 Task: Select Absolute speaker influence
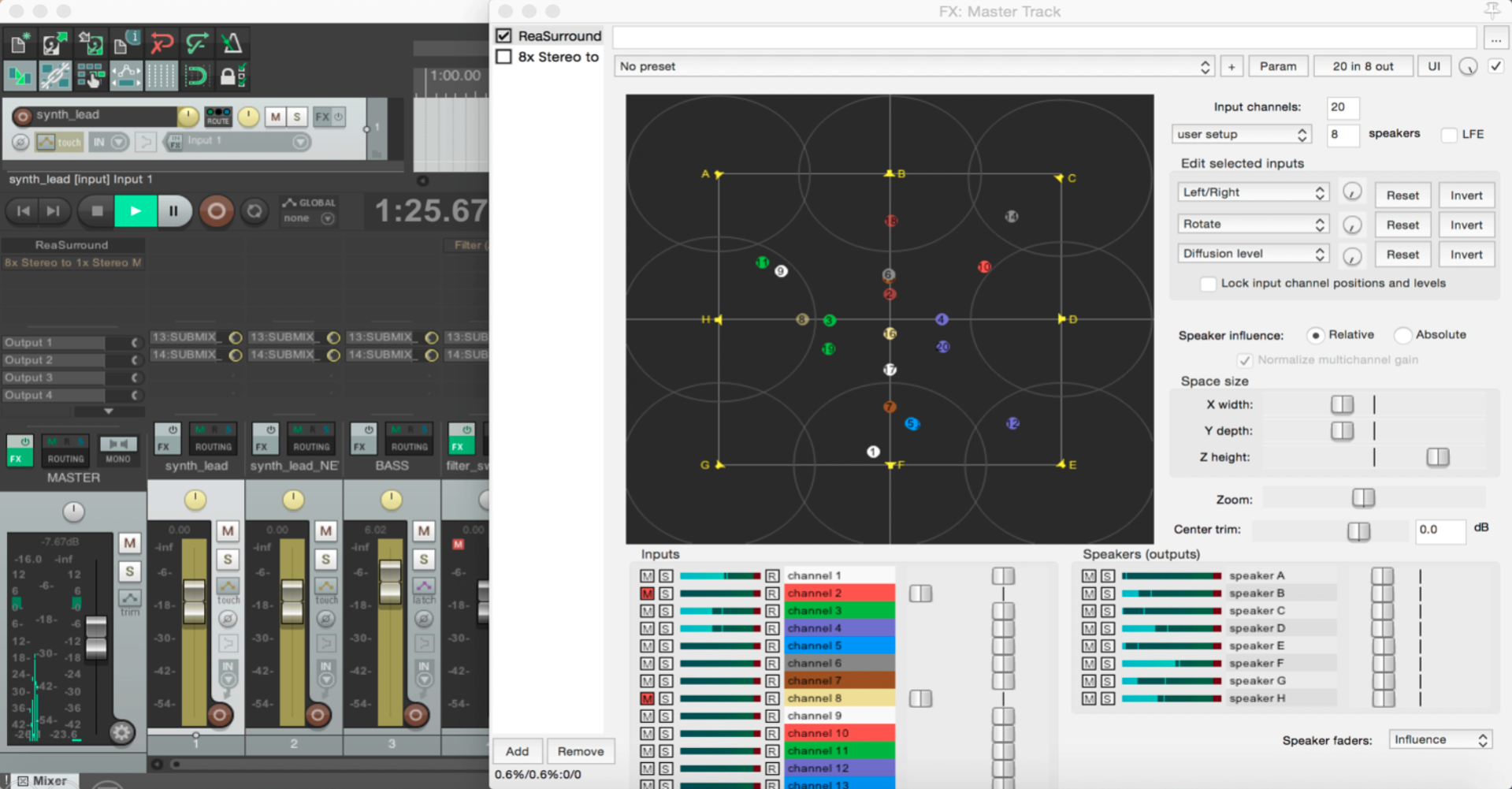coord(1402,335)
